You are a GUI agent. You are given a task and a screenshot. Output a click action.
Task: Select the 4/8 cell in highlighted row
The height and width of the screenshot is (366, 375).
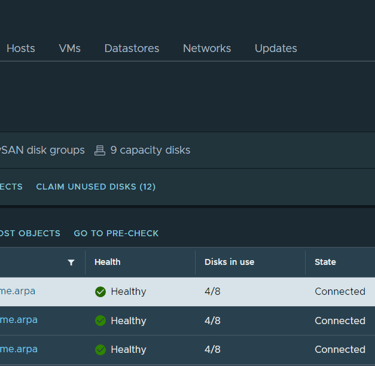212,292
